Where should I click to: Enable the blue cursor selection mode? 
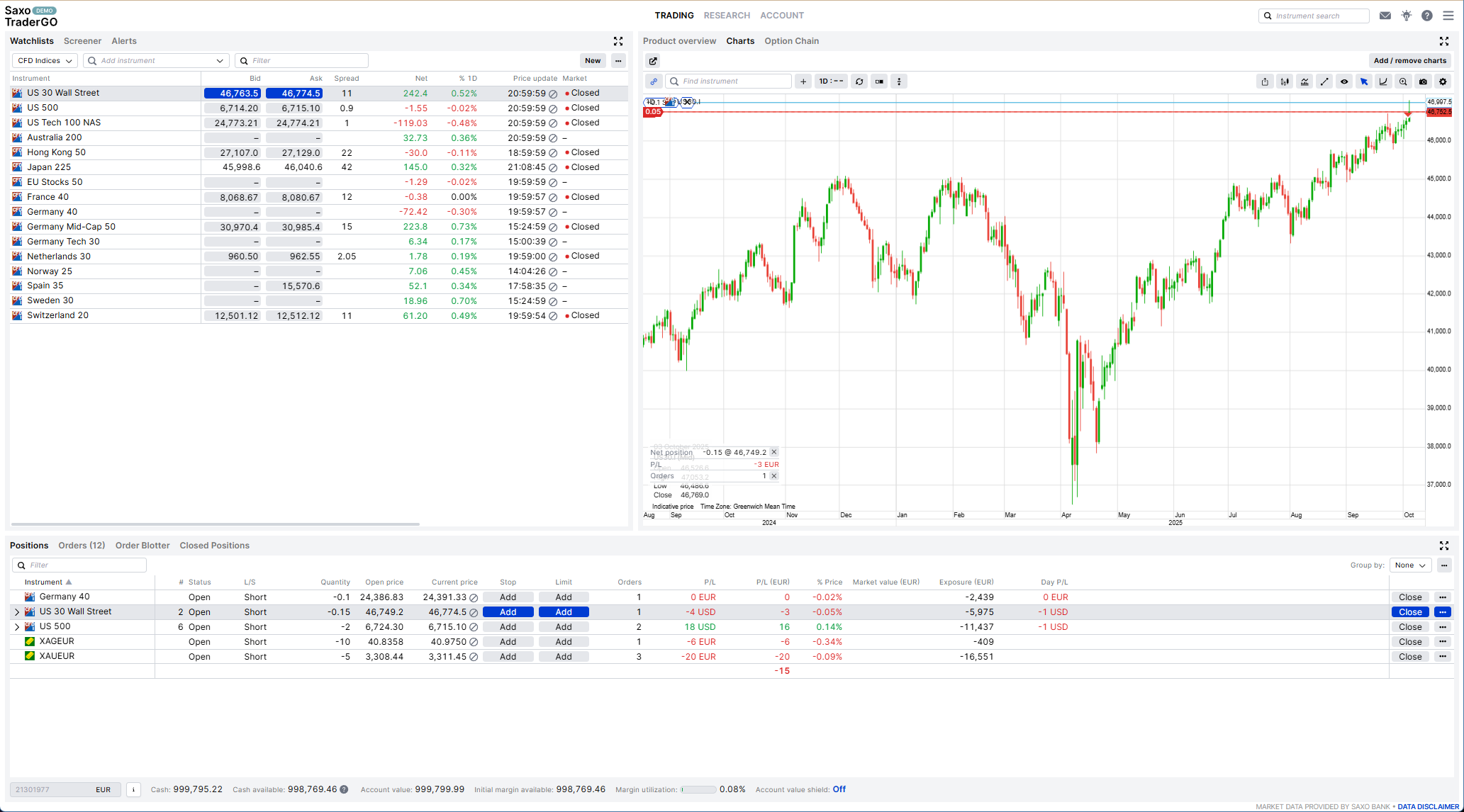point(1363,81)
